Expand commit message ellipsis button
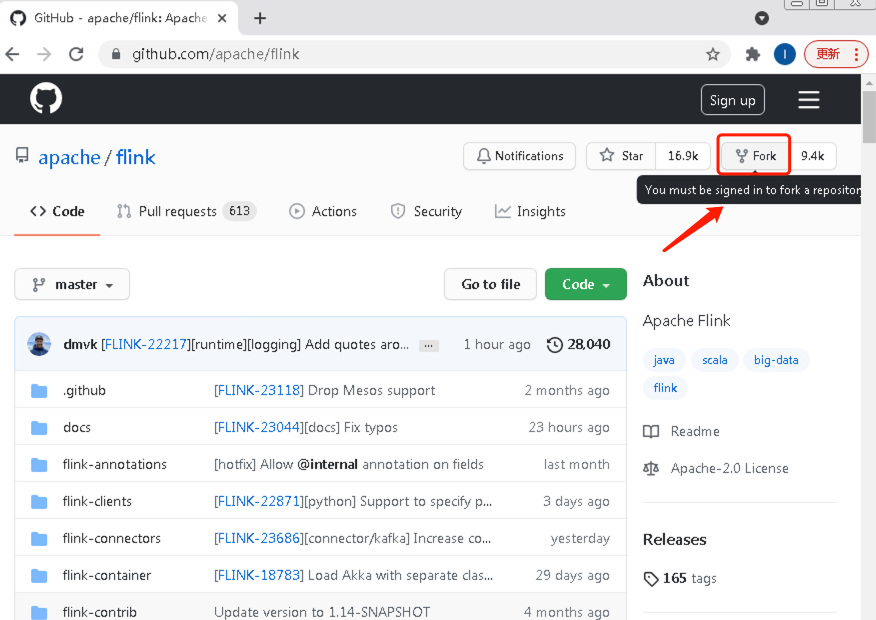Viewport: 876px width, 620px height. (x=429, y=346)
